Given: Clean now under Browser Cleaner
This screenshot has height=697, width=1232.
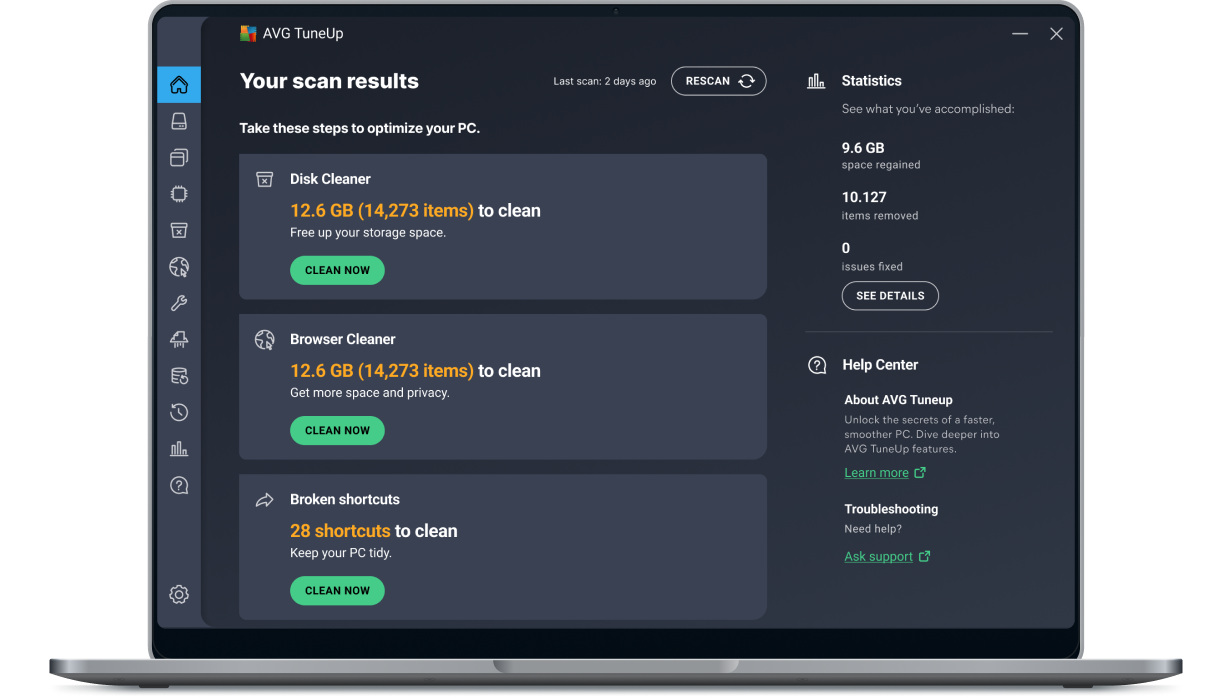Looking at the screenshot, I should pos(337,430).
